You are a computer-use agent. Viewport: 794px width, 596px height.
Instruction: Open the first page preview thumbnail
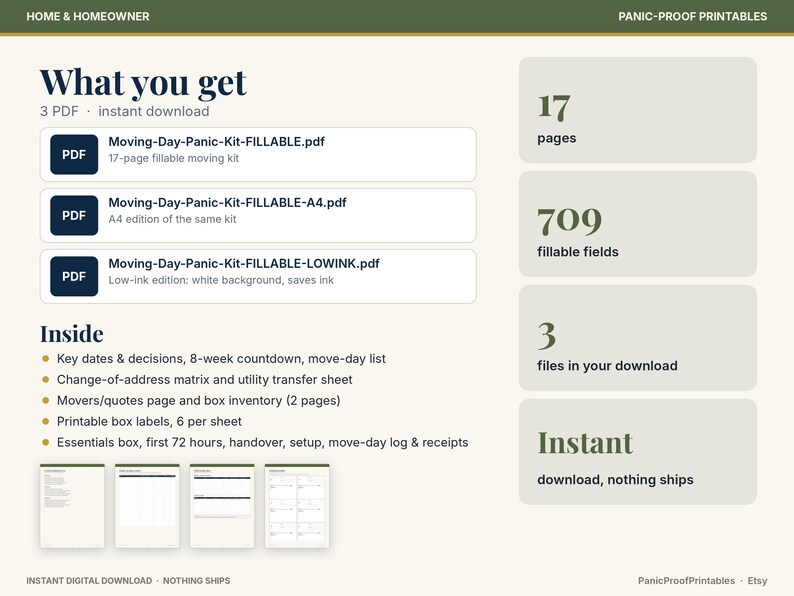click(x=72, y=506)
